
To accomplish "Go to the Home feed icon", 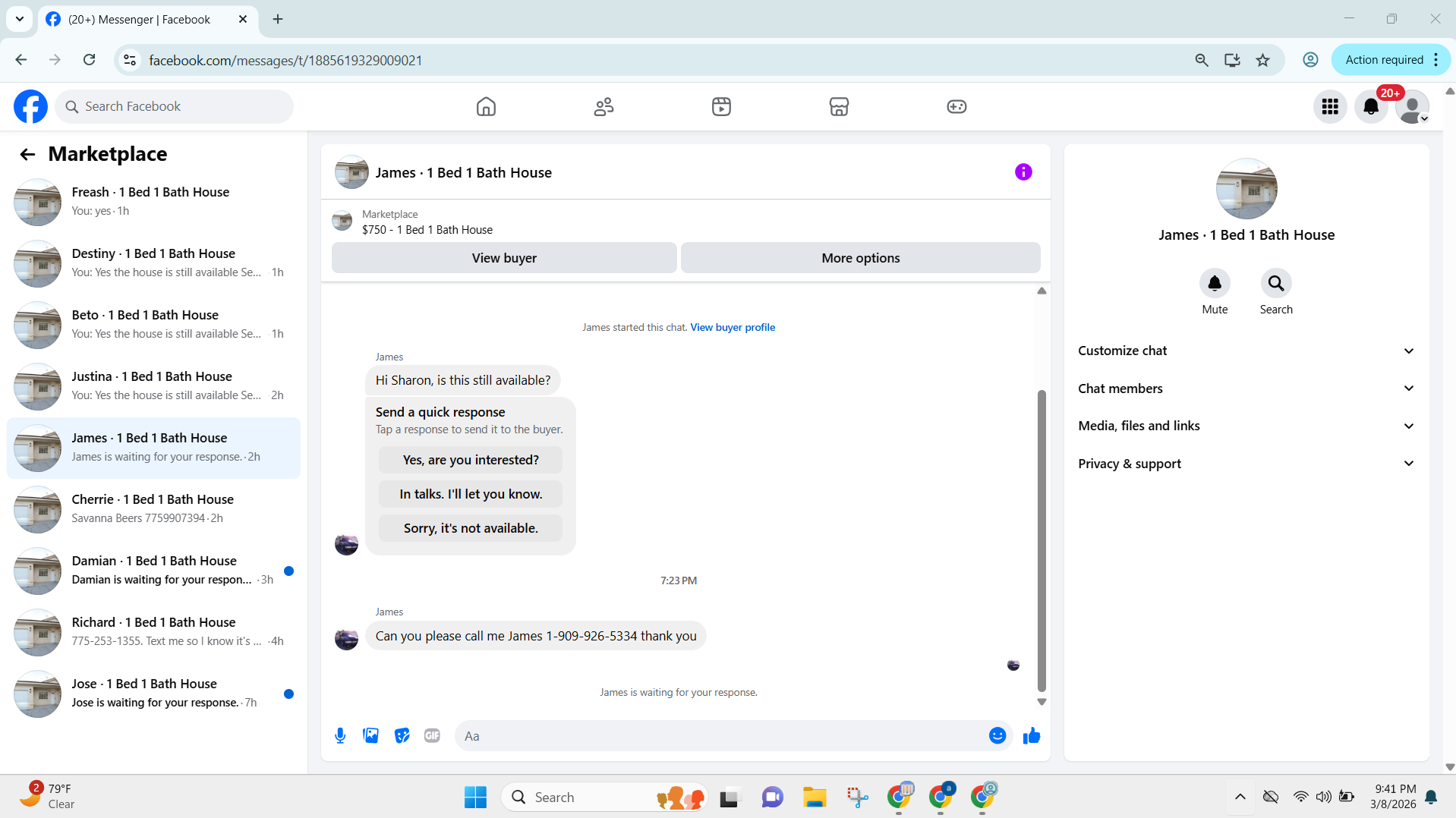I will (x=486, y=106).
